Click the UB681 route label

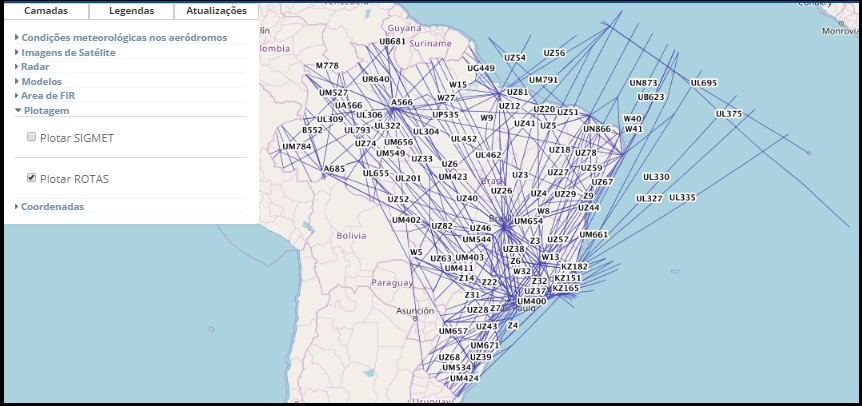(x=393, y=42)
